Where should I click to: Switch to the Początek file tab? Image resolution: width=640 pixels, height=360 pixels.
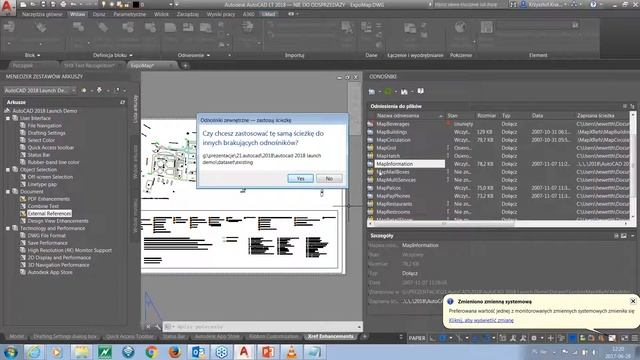point(22,65)
